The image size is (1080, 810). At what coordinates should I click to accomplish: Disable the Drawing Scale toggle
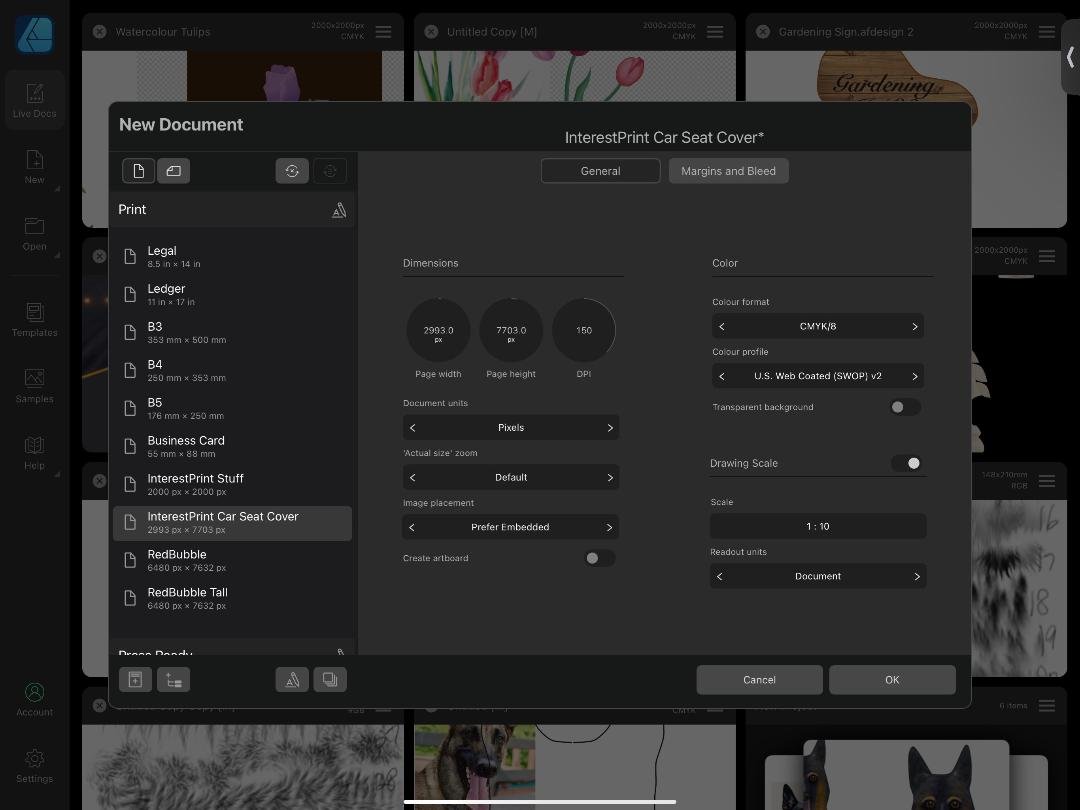pos(907,463)
